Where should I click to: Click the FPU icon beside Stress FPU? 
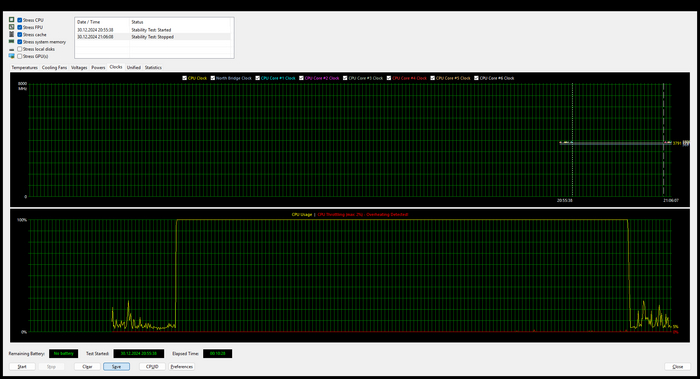(12, 27)
